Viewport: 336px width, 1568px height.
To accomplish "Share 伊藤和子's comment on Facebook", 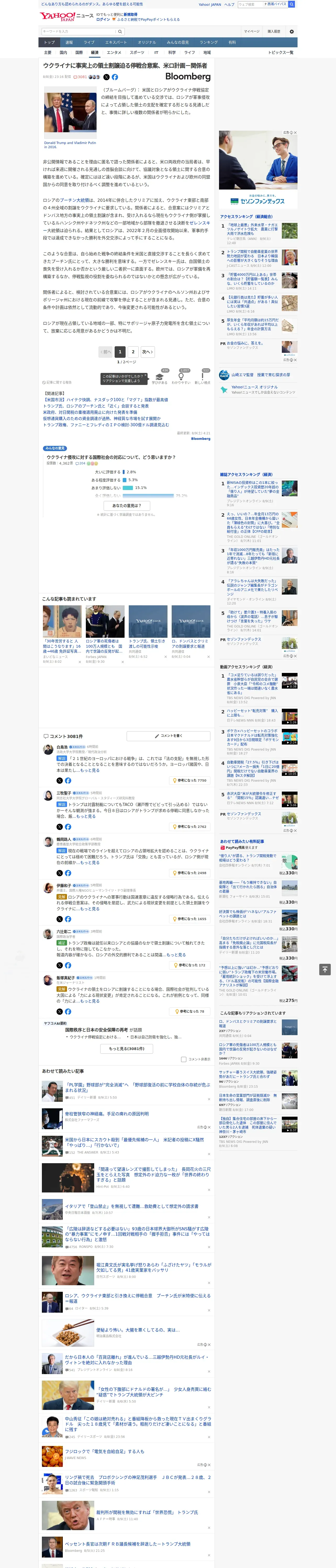I will coord(68,919).
